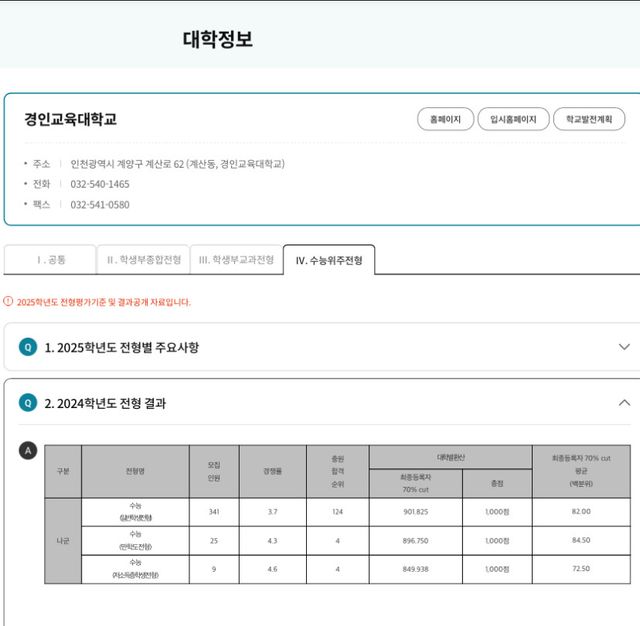The width and height of the screenshot is (640, 626).
Task: Select the III. 학생부교과전형 tab
Action: (x=236, y=260)
